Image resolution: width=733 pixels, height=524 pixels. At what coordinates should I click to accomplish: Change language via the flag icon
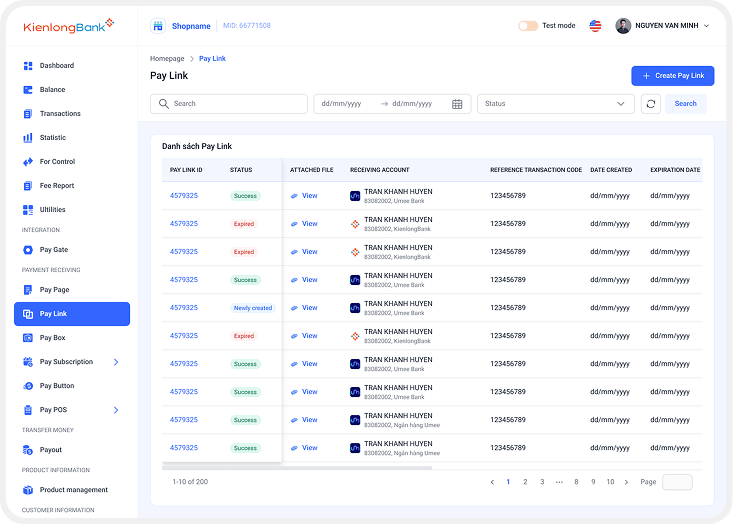tap(595, 26)
